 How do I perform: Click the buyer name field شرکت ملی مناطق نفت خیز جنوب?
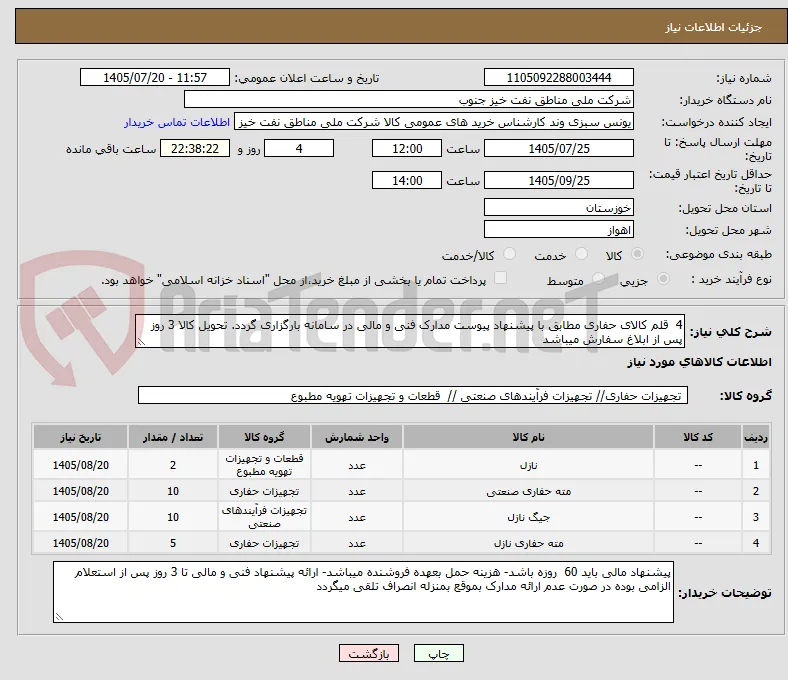pos(409,100)
